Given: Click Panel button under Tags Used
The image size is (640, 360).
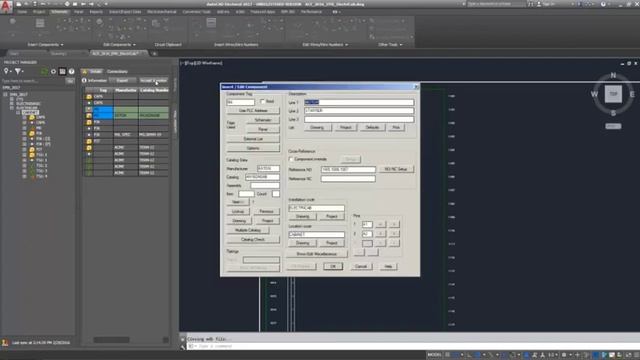Looking at the screenshot, I should pyautogui.click(x=263, y=129).
